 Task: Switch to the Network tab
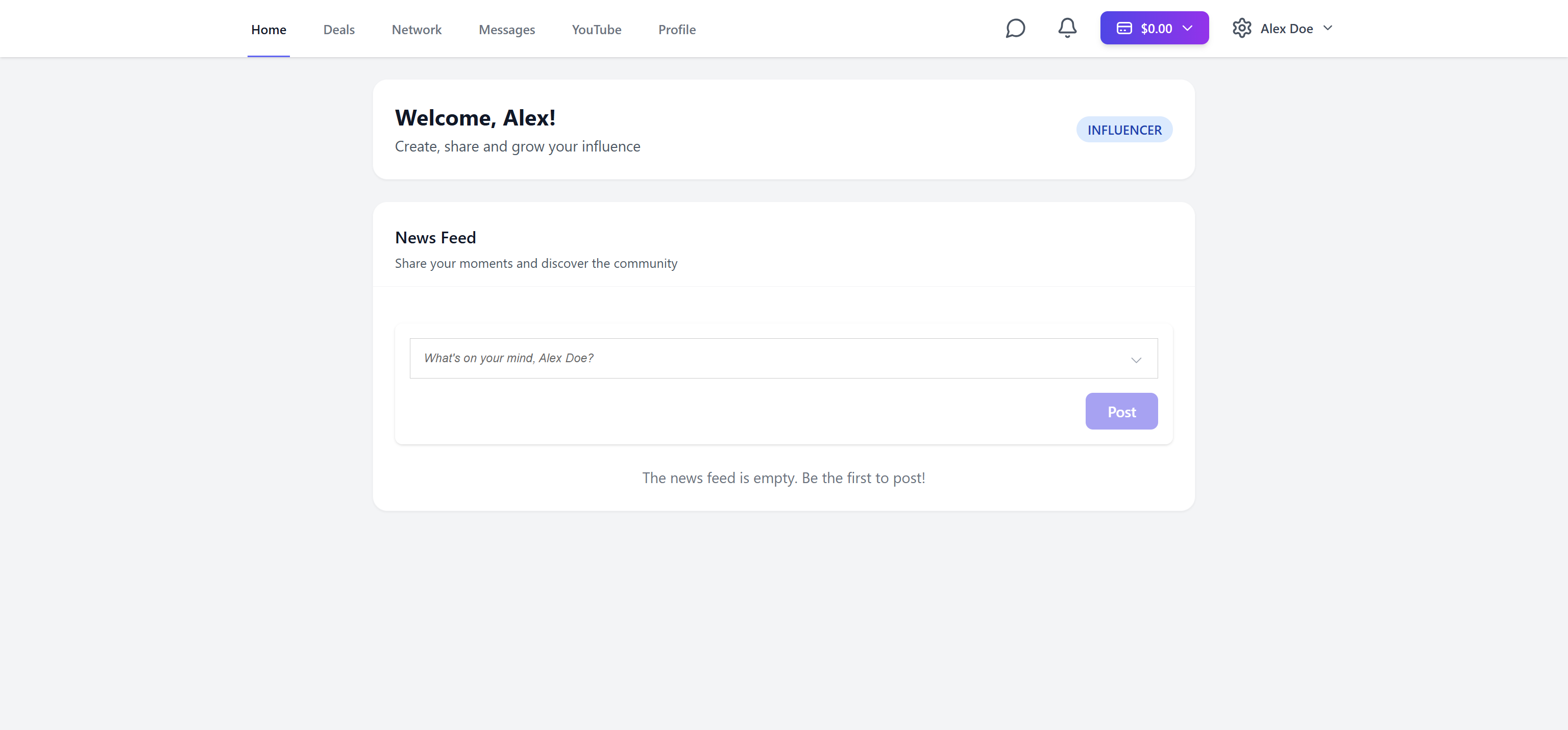416,29
